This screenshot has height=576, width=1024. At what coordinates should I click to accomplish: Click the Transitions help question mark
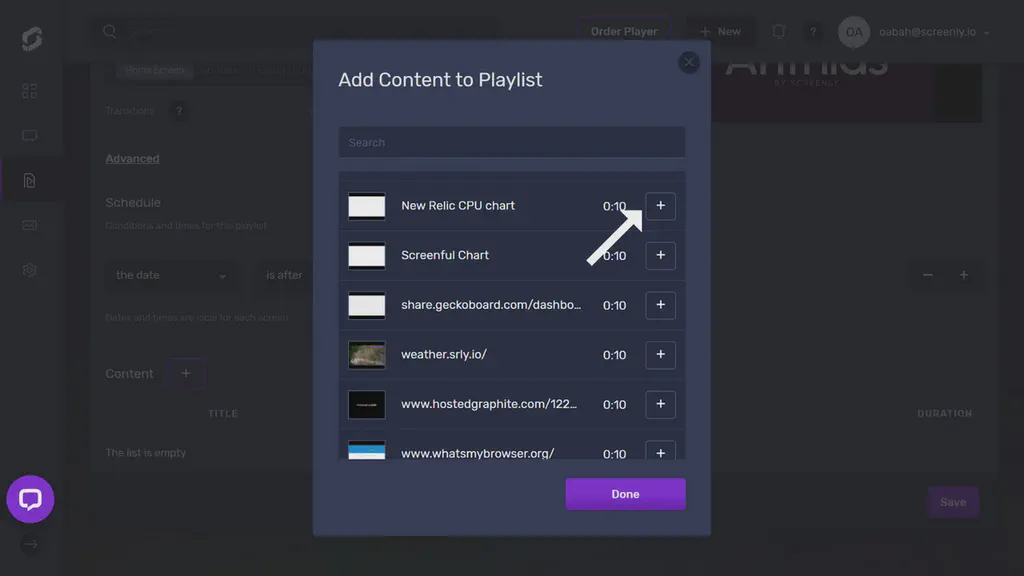pyautogui.click(x=179, y=110)
